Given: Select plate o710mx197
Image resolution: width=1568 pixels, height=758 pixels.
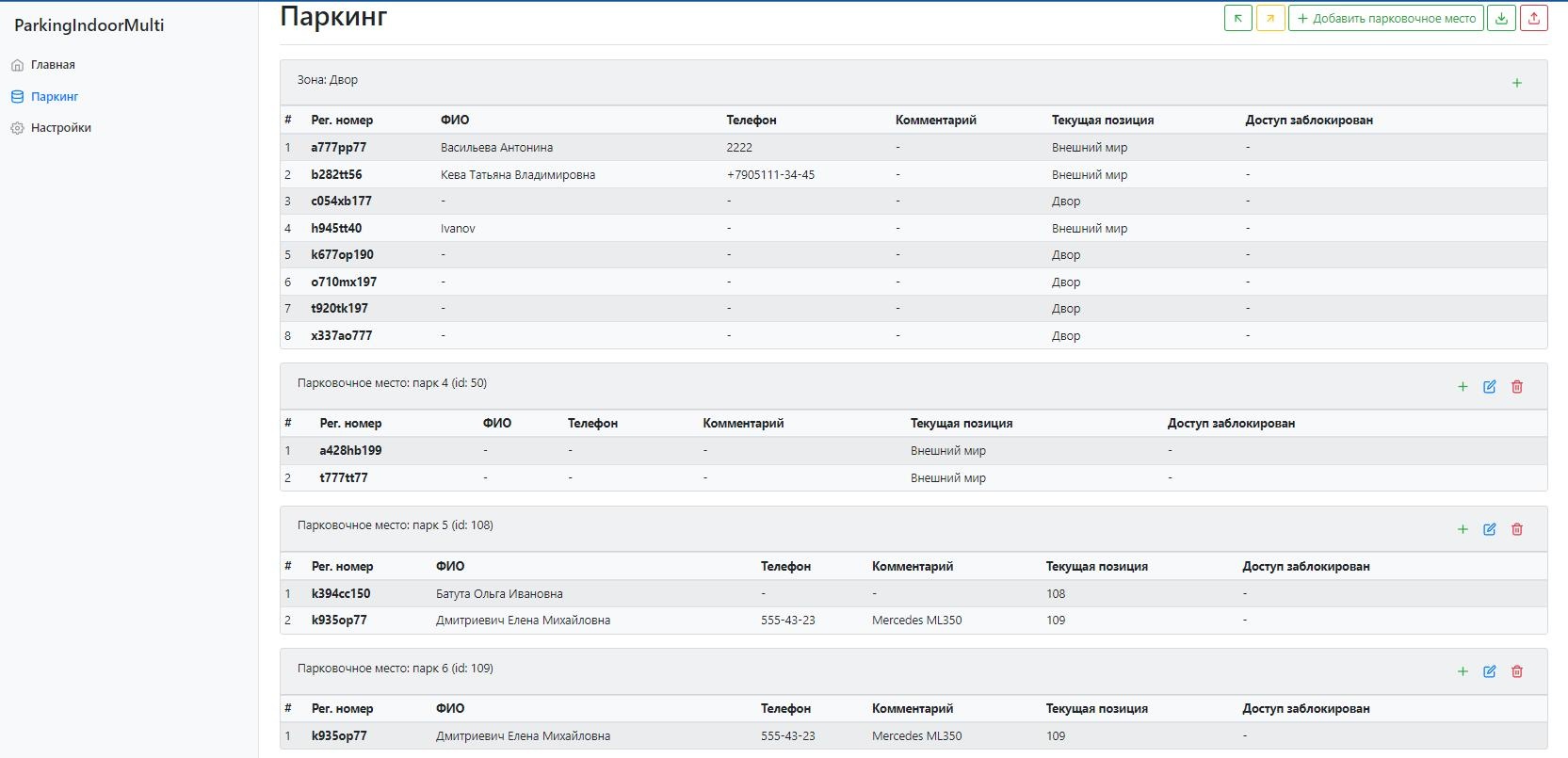Looking at the screenshot, I should click(x=344, y=282).
